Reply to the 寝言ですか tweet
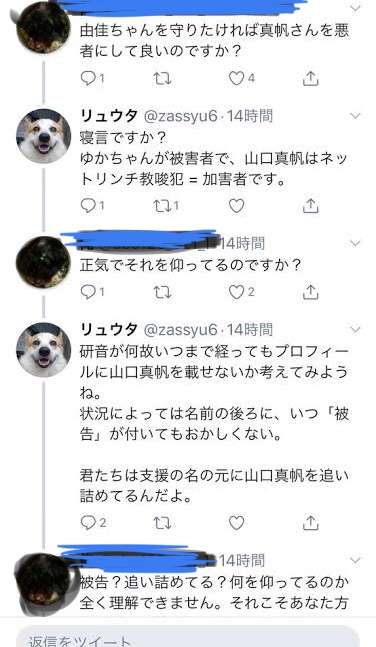 point(88,205)
